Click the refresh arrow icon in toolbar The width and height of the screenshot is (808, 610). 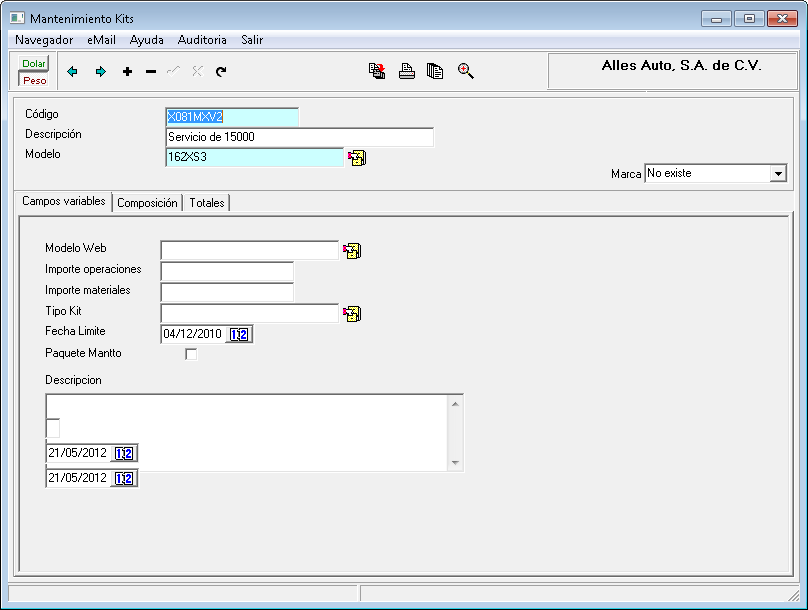221,72
